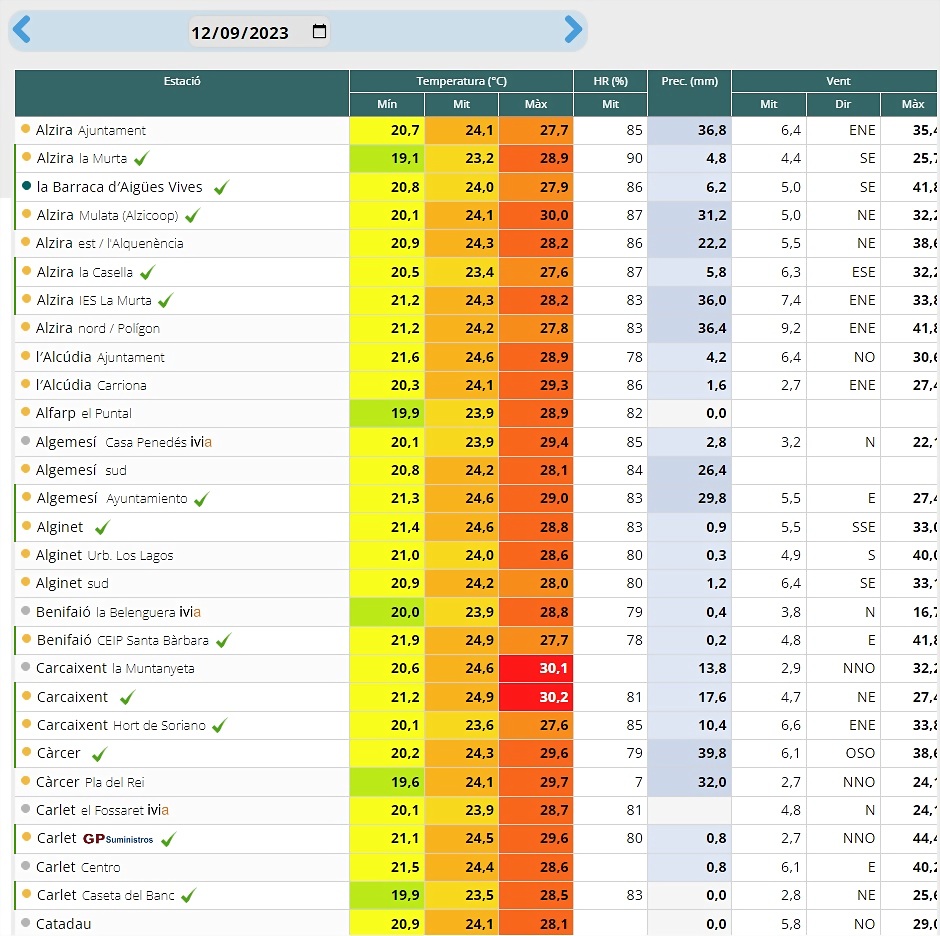This screenshot has height=936, width=940.
Task: Open Benifaió la Belenguera ivia station
Action: [x=118, y=612]
